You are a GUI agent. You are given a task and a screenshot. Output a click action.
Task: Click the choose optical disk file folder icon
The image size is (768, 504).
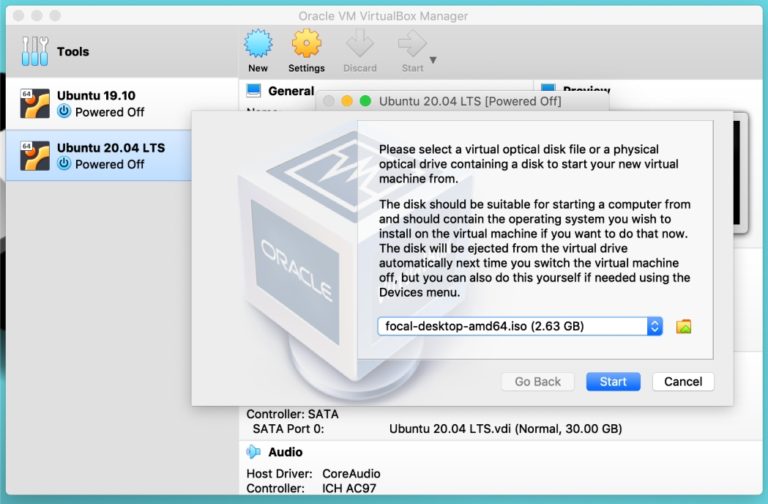683,326
